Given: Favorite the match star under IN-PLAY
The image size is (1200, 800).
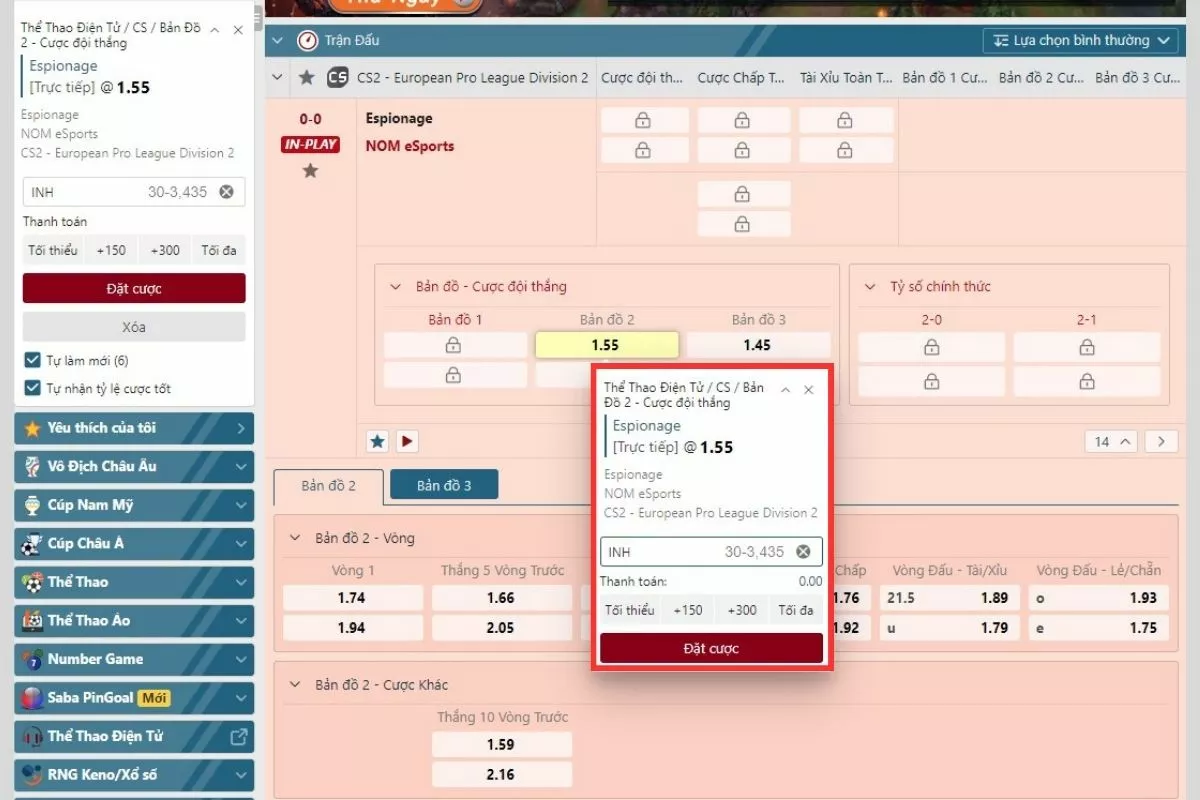Looking at the screenshot, I should (x=310, y=171).
